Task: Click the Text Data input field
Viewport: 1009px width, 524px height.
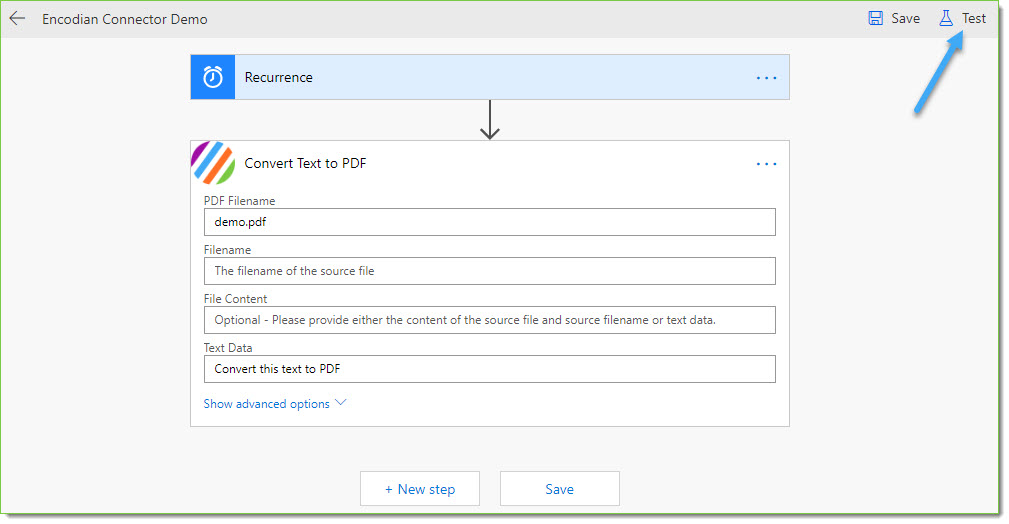Action: coord(490,369)
